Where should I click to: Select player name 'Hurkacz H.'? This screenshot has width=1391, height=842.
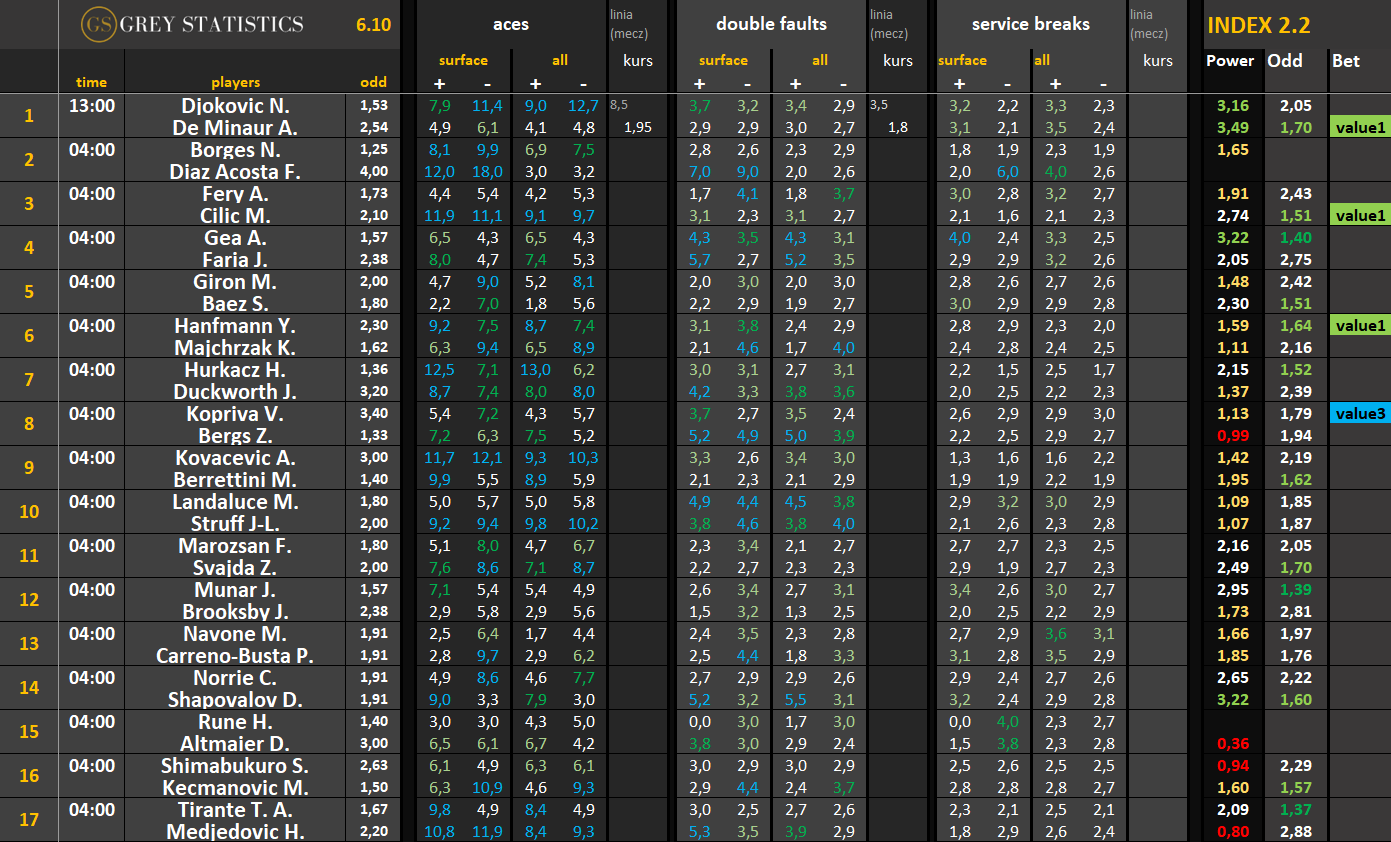236,370
